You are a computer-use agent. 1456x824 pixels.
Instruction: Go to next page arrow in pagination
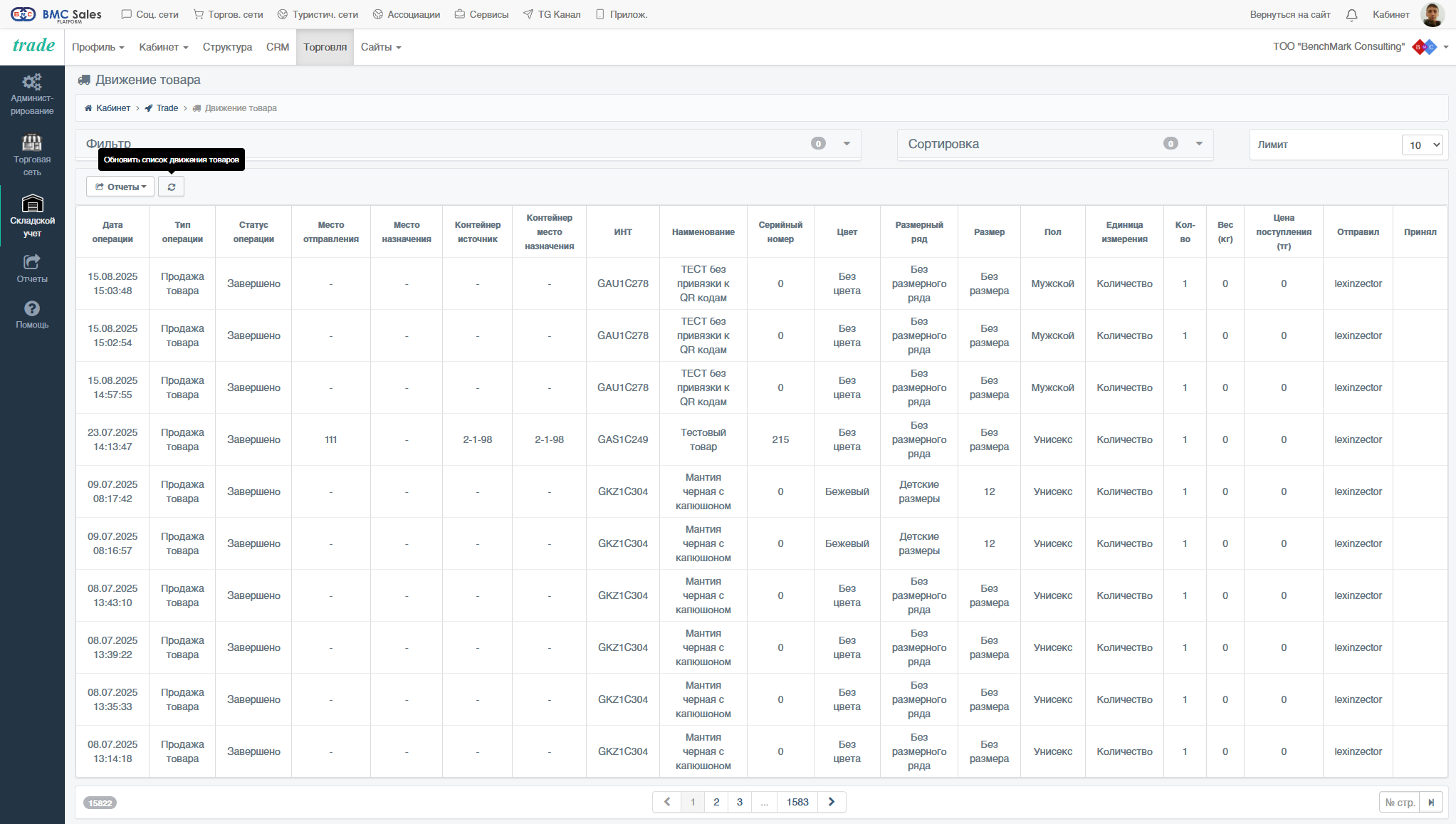(832, 802)
